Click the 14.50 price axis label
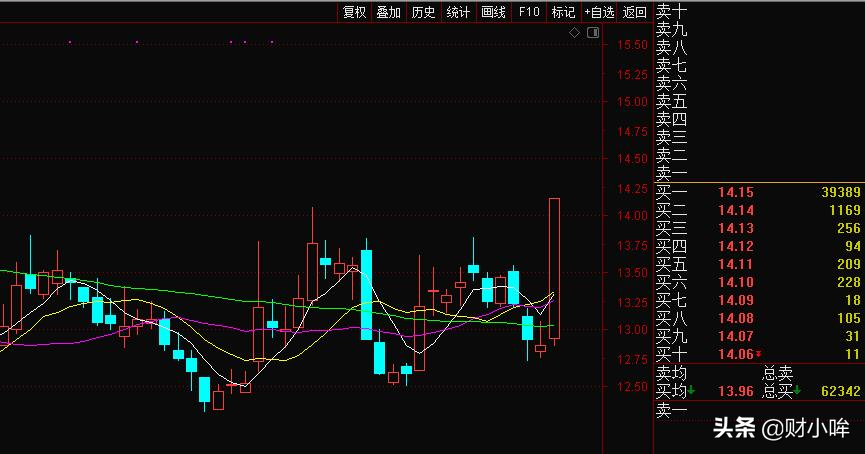 [x=632, y=159]
